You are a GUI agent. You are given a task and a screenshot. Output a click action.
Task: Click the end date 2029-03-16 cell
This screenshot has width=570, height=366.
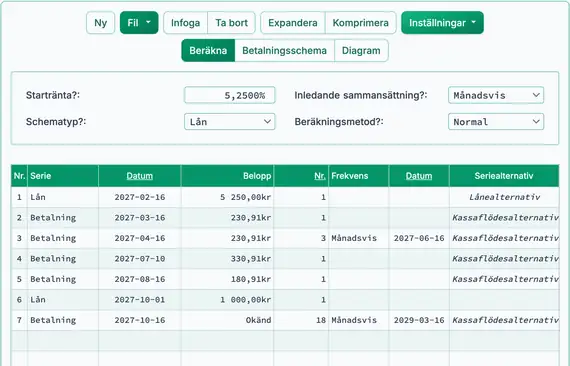click(x=419, y=320)
